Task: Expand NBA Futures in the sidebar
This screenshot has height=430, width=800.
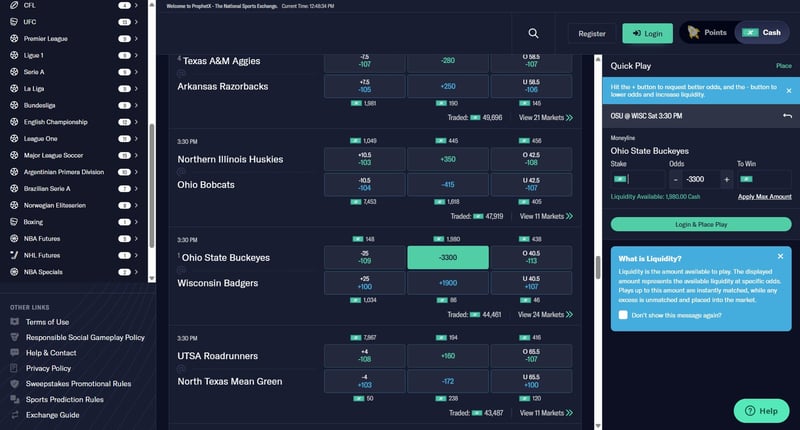Action: pyautogui.click(x=136, y=238)
